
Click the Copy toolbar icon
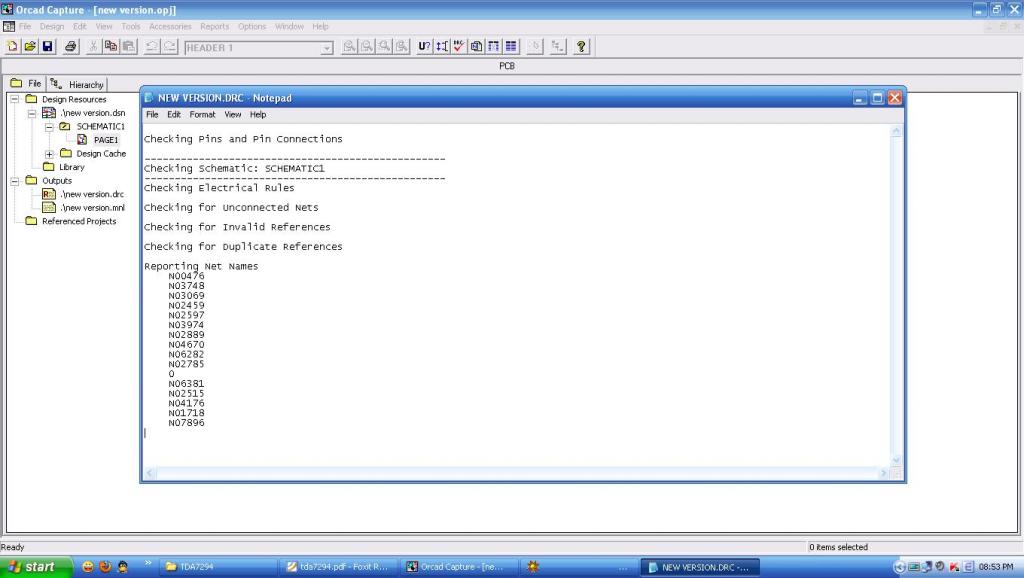click(111, 46)
